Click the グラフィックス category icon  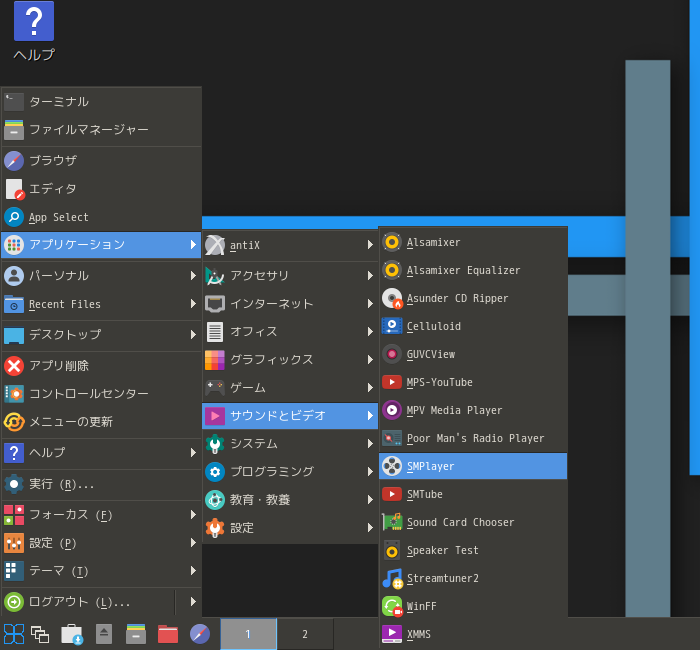pos(215,360)
